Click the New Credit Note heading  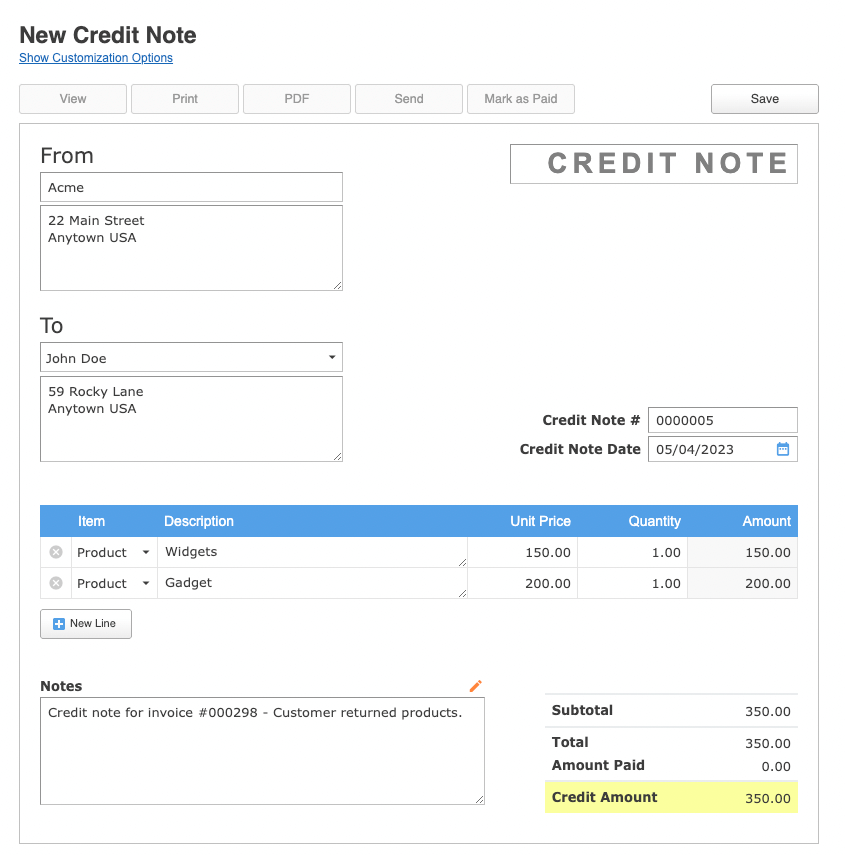click(108, 35)
